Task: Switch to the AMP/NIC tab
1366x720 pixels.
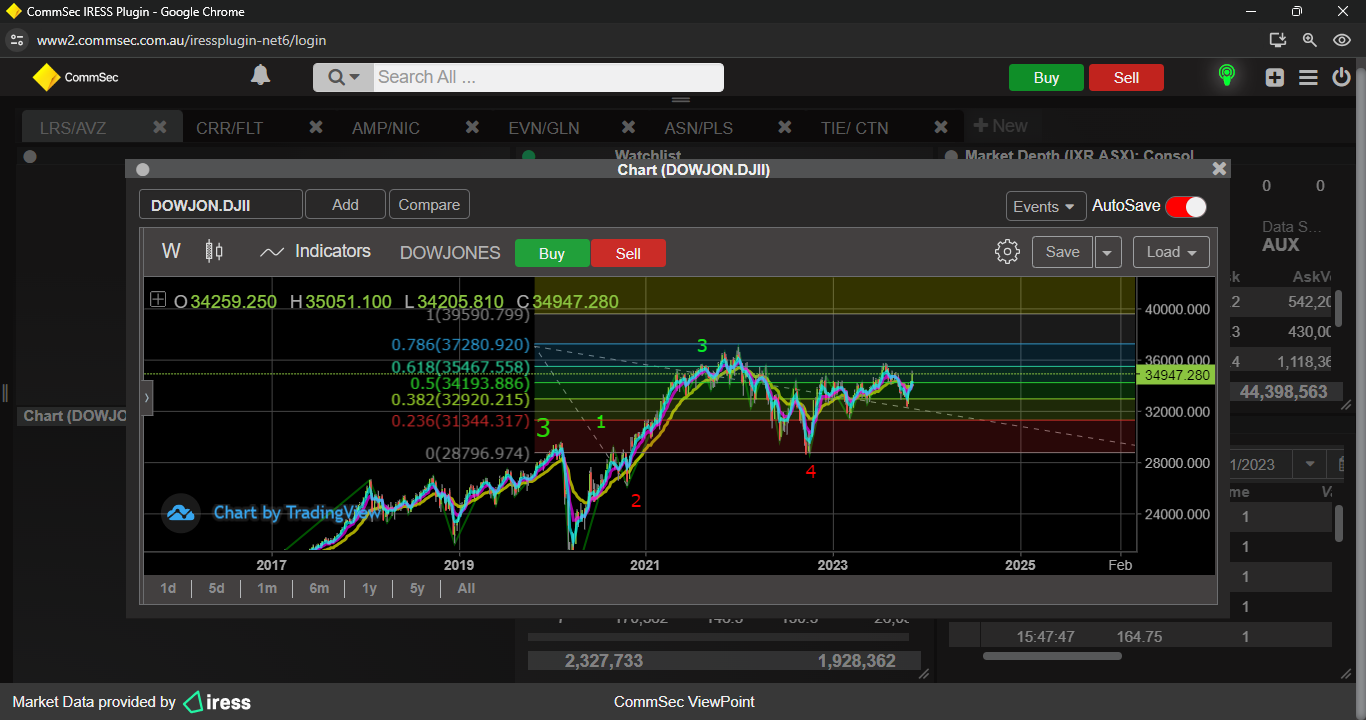Action: (x=386, y=128)
